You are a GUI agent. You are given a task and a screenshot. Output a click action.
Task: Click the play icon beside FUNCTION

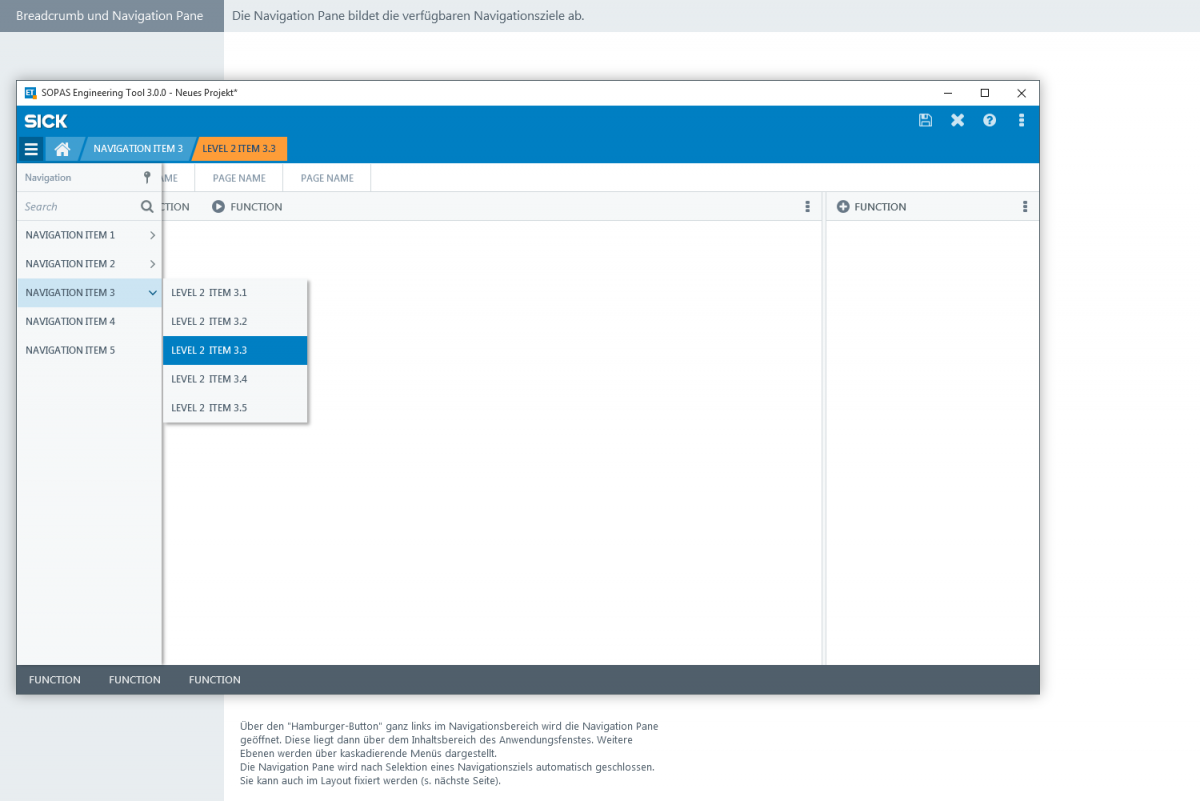point(218,207)
